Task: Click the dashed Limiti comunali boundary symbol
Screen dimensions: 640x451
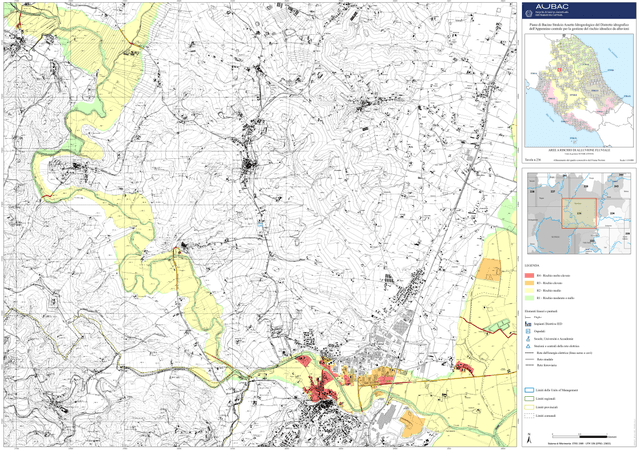Action: coord(529,416)
